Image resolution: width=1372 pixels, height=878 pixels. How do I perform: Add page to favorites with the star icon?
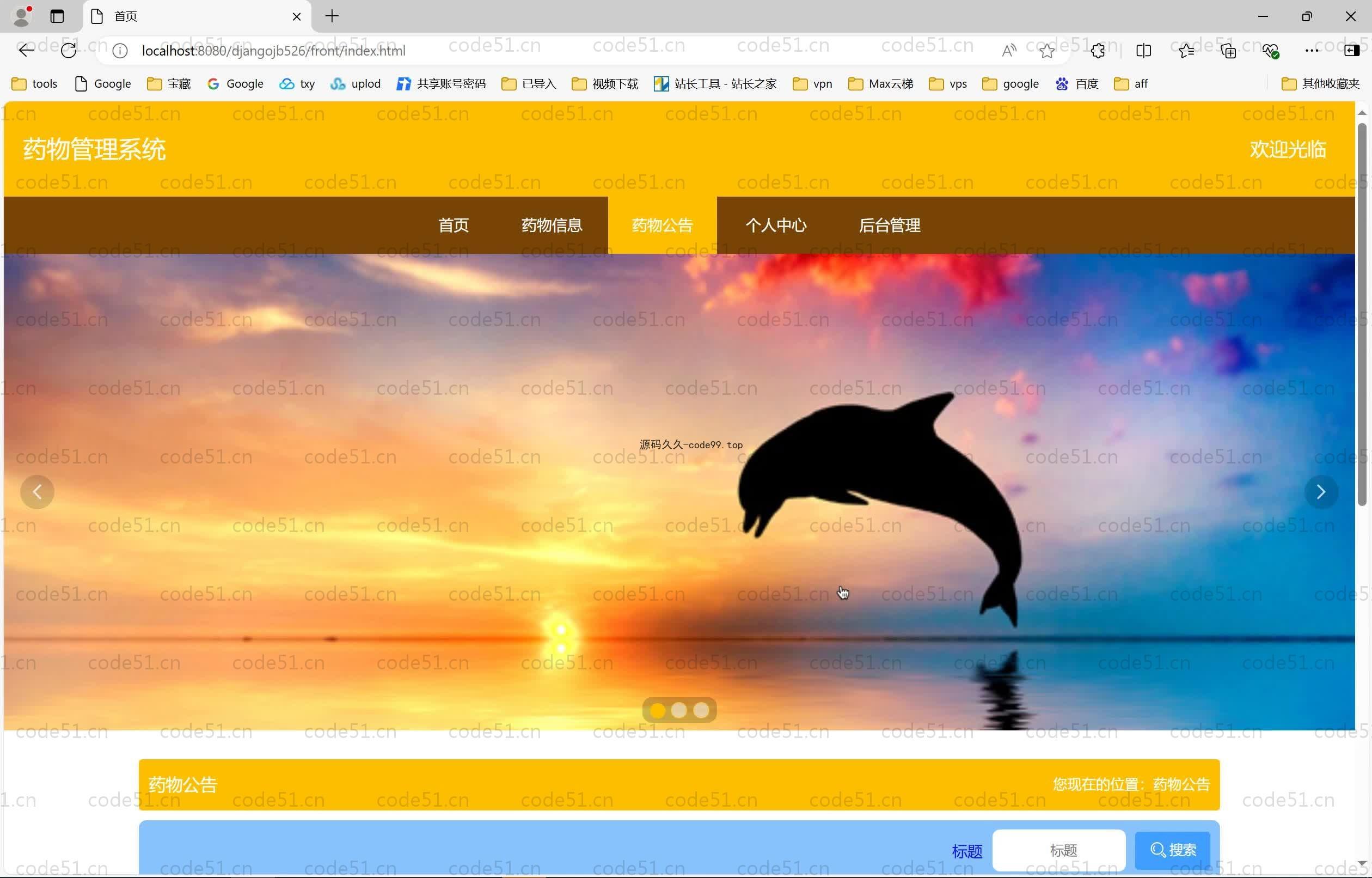1046,51
